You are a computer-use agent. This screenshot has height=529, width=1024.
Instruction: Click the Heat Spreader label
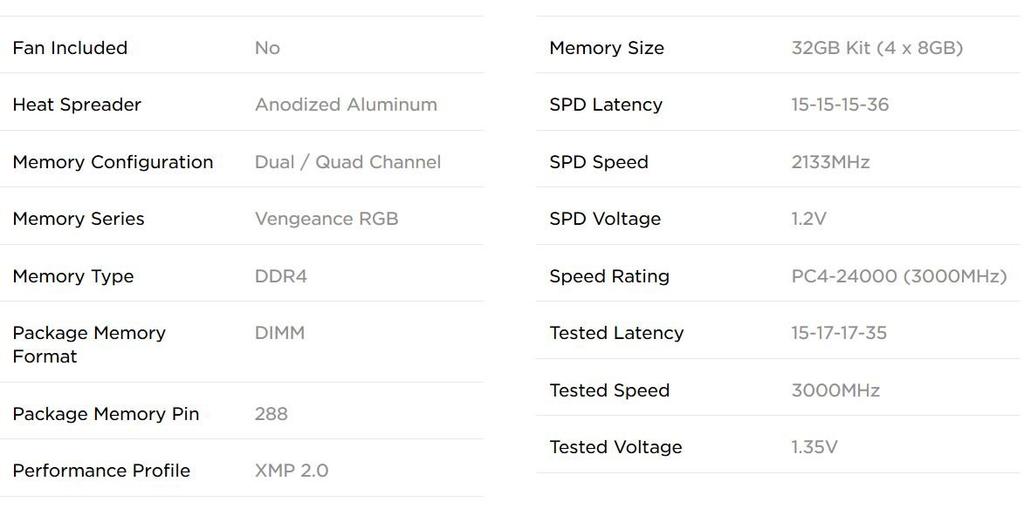[77, 105]
